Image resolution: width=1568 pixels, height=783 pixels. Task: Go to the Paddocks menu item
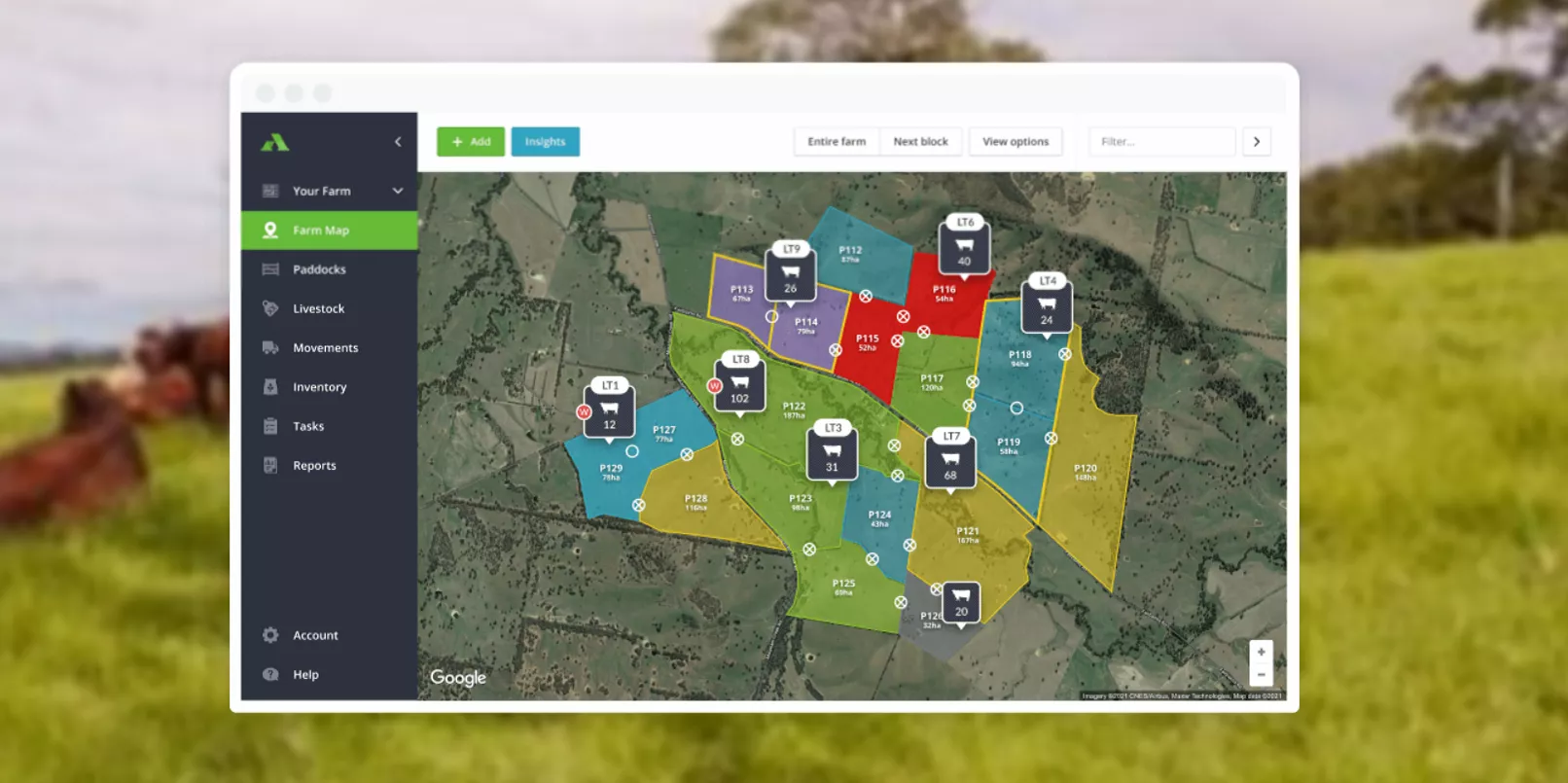[x=319, y=269]
